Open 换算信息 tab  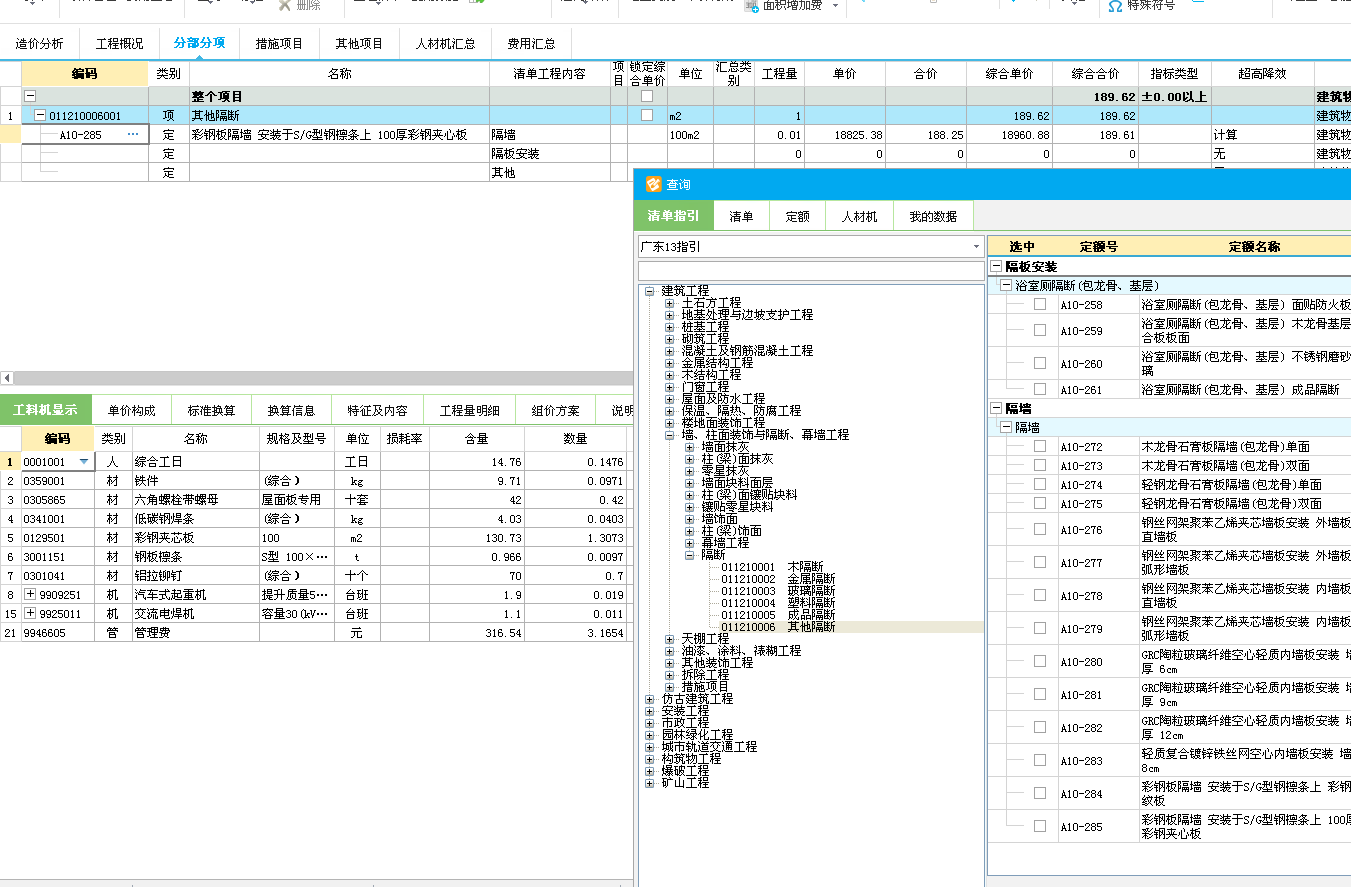[291, 410]
